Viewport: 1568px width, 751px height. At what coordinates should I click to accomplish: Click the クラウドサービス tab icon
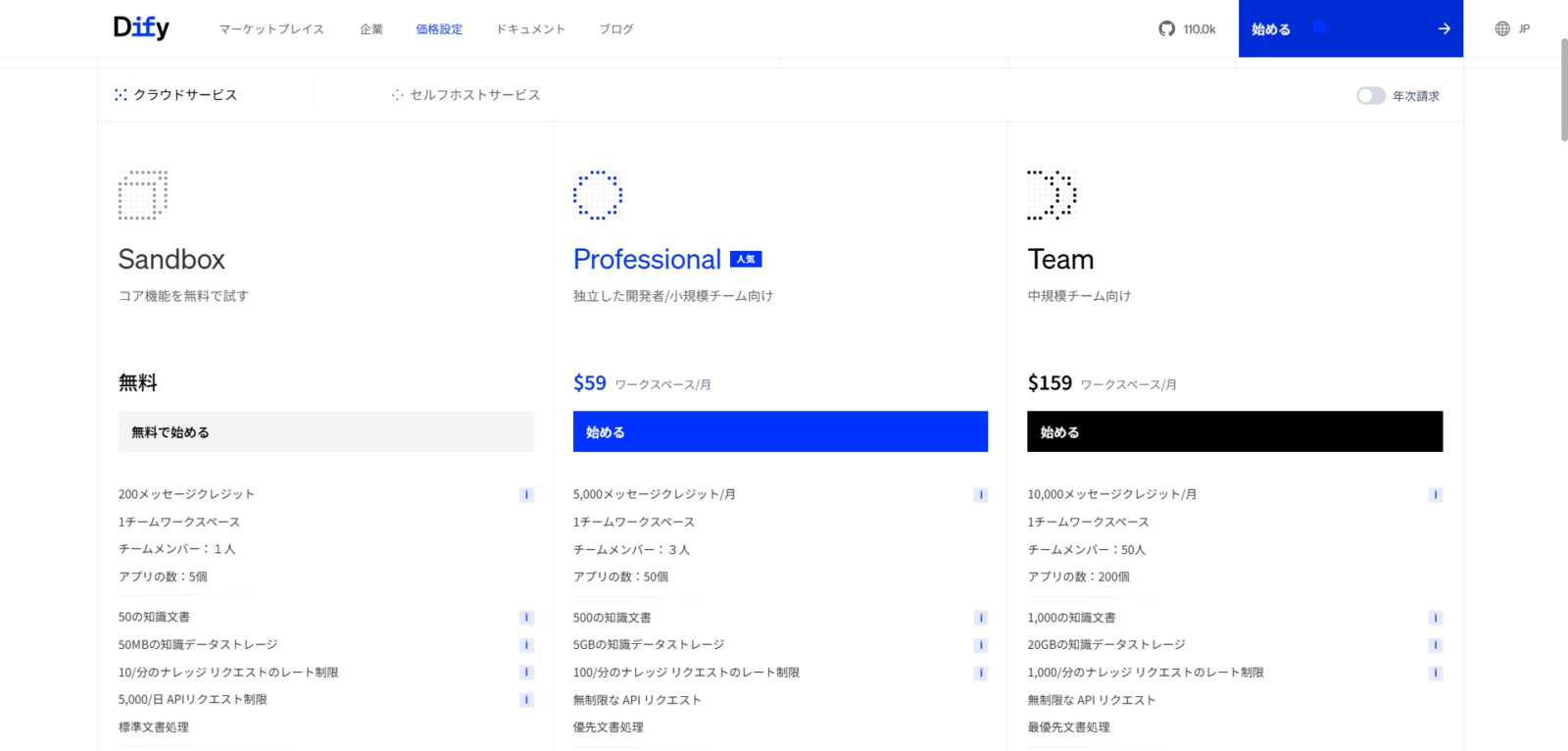point(121,95)
